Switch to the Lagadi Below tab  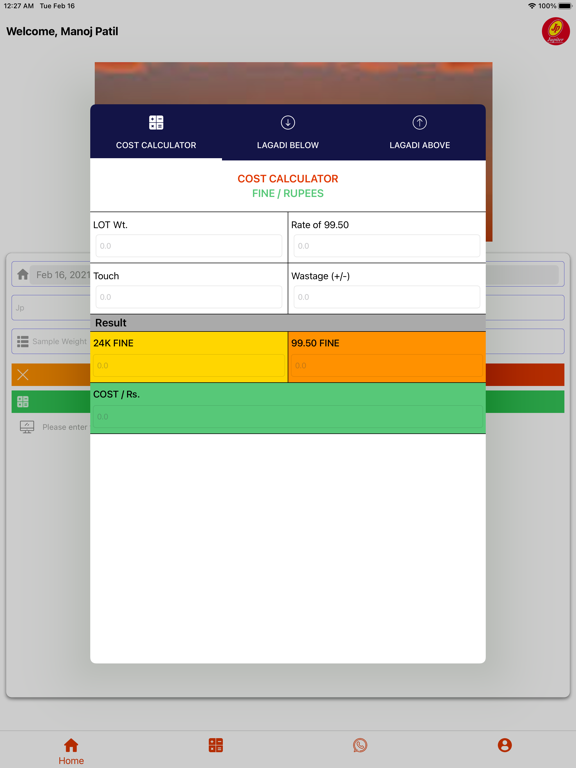pos(288,132)
